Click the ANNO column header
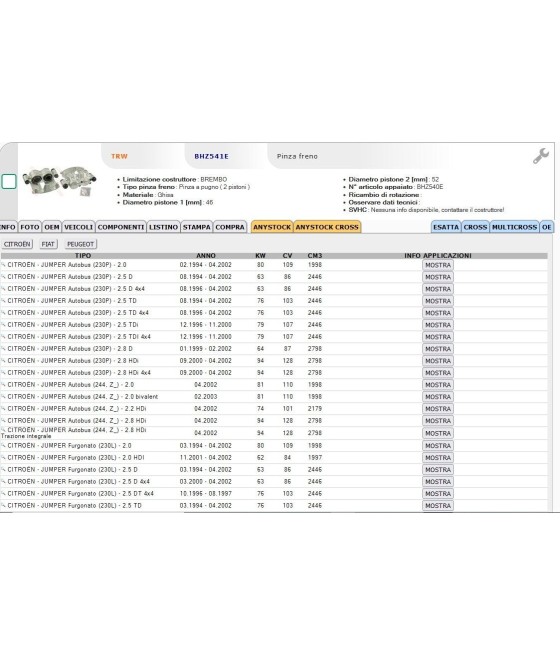The height and width of the screenshot is (655, 560). click(x=206, y=256)
